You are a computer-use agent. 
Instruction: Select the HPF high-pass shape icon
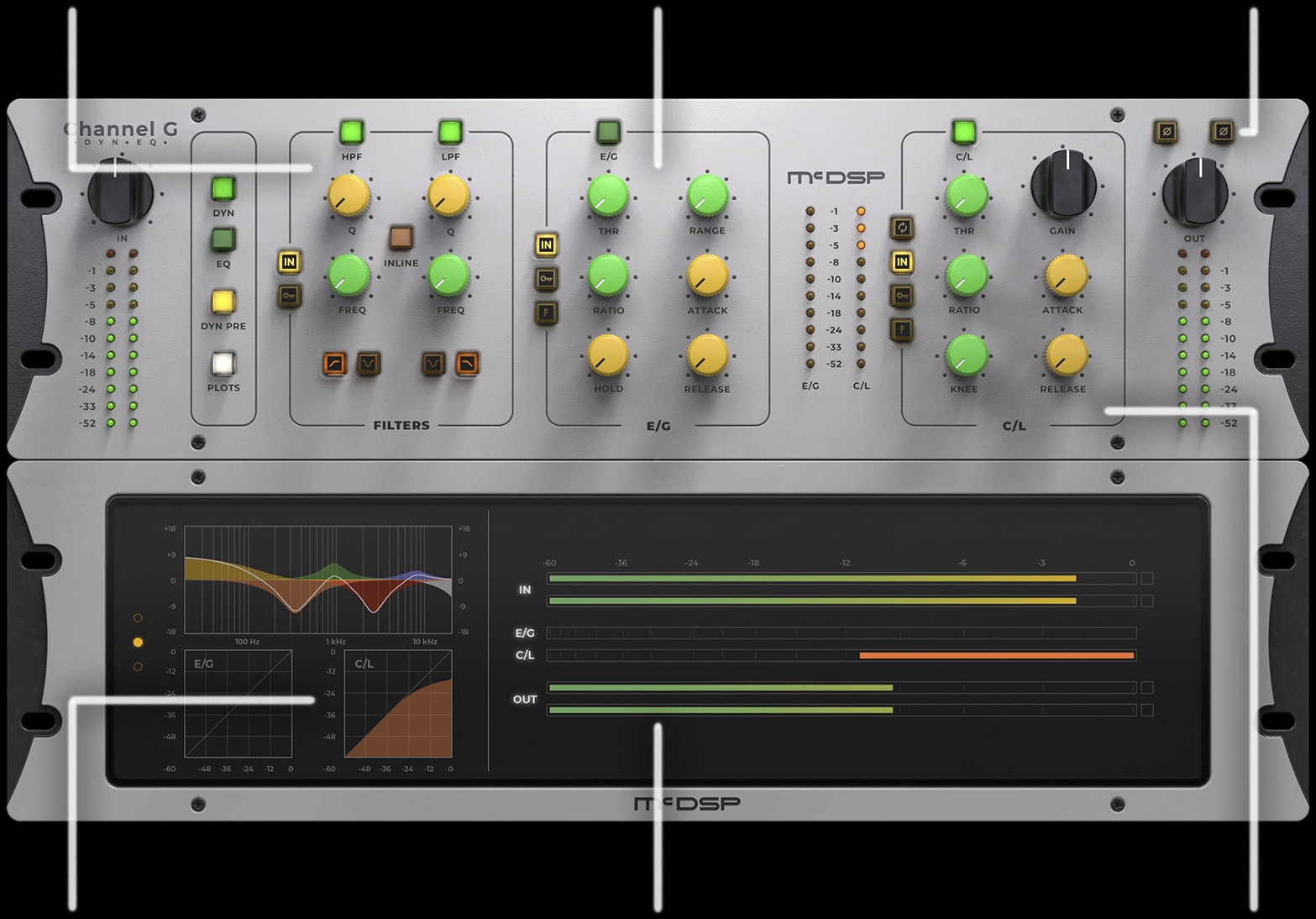(334, 364)
